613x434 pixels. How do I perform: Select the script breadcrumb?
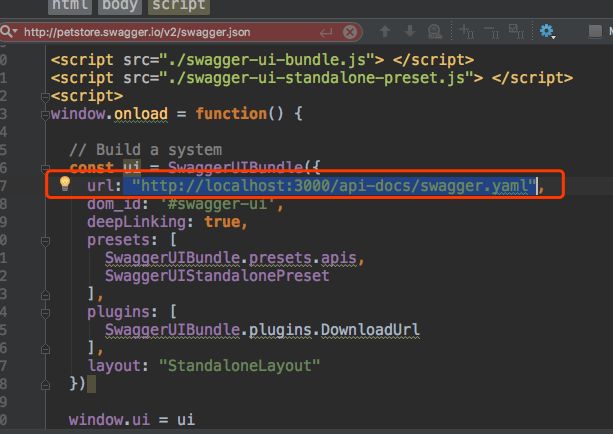coord(179,5)
